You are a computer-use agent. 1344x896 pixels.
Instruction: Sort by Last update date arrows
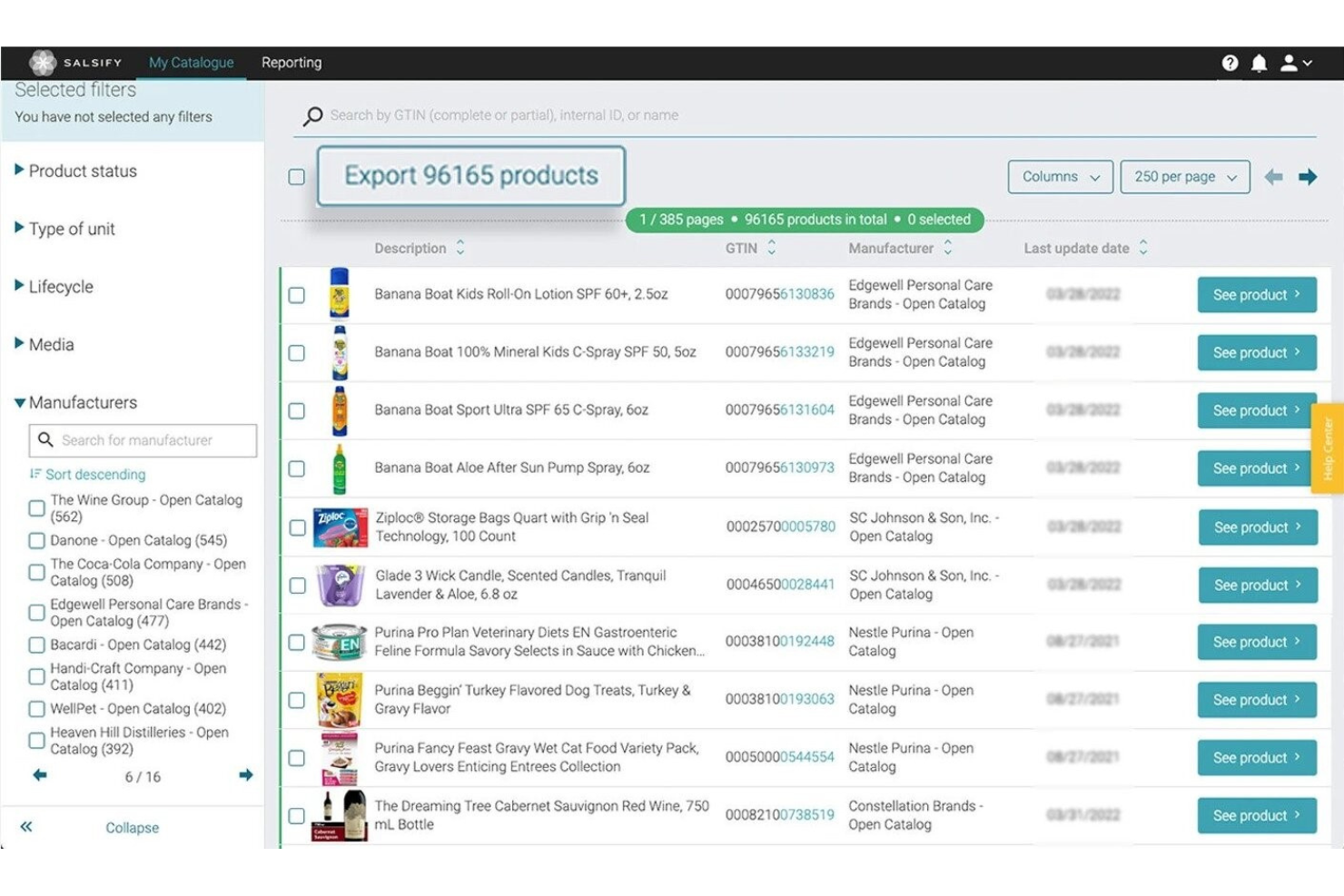[1143, 248]
